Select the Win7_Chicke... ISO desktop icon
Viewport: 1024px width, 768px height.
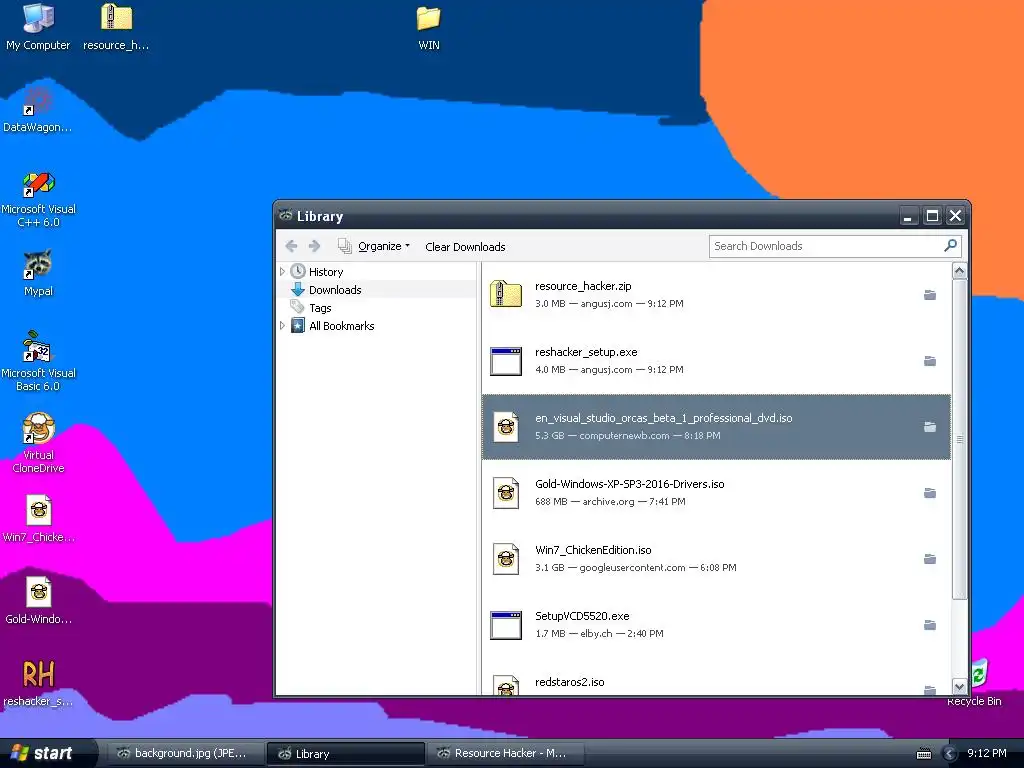pyautogui.click(x=38, y=519)
